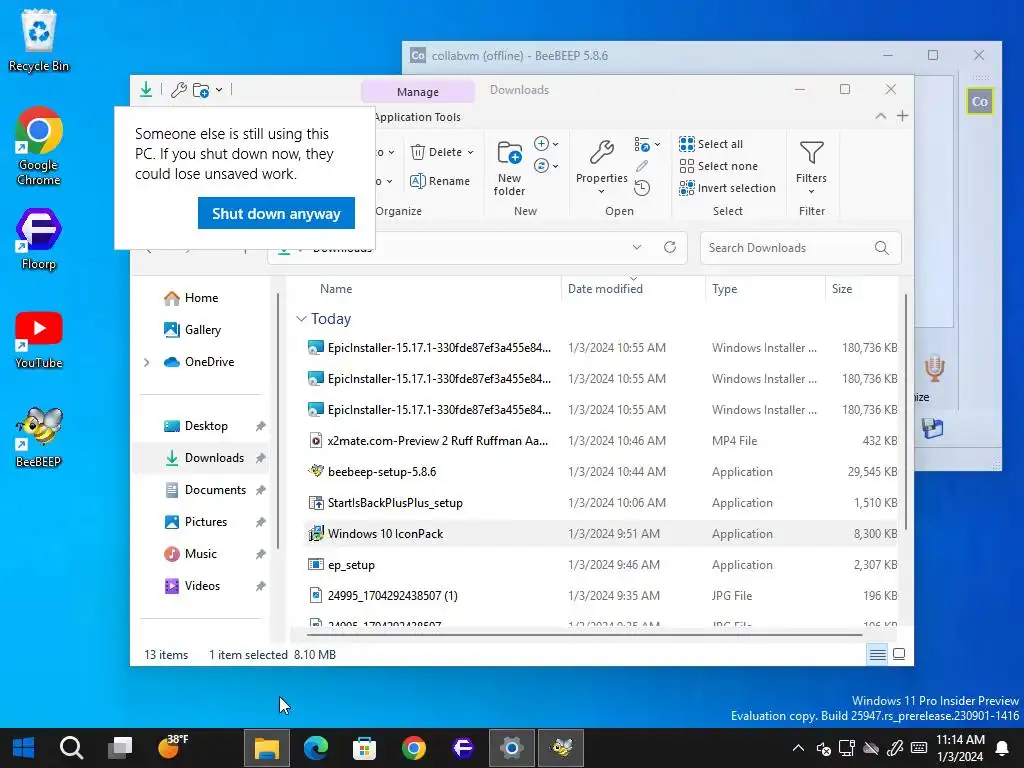Click the Shut down anyway button
1024x768 pixels.
point(276,214)
